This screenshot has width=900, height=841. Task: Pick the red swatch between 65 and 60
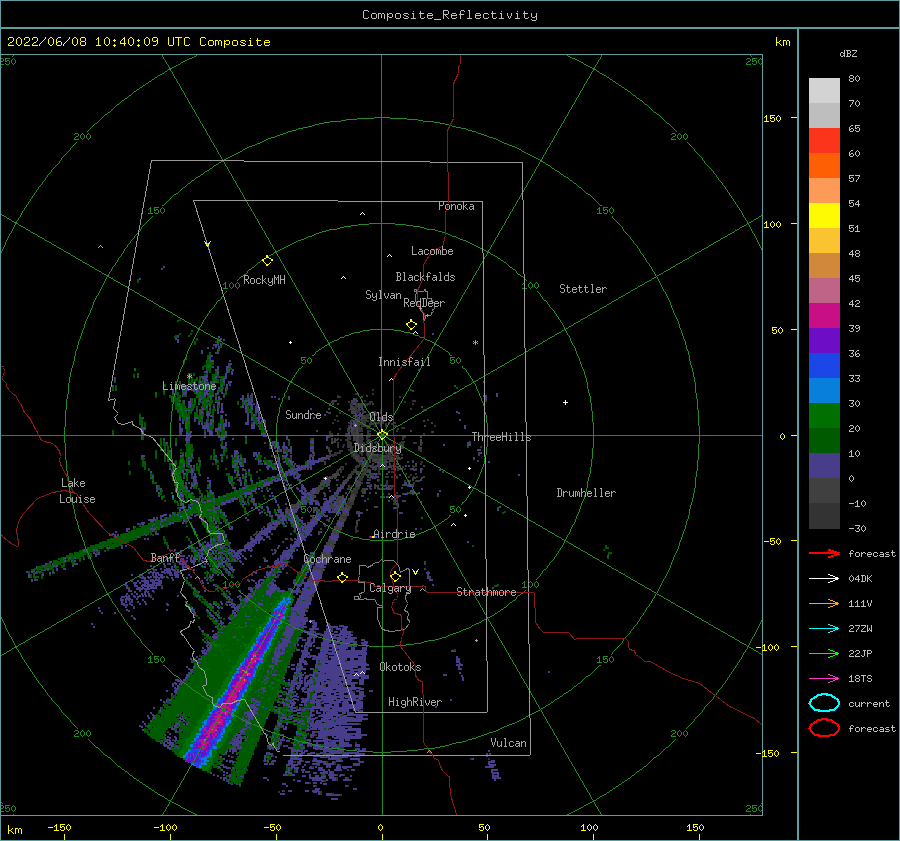coord(824,141)
